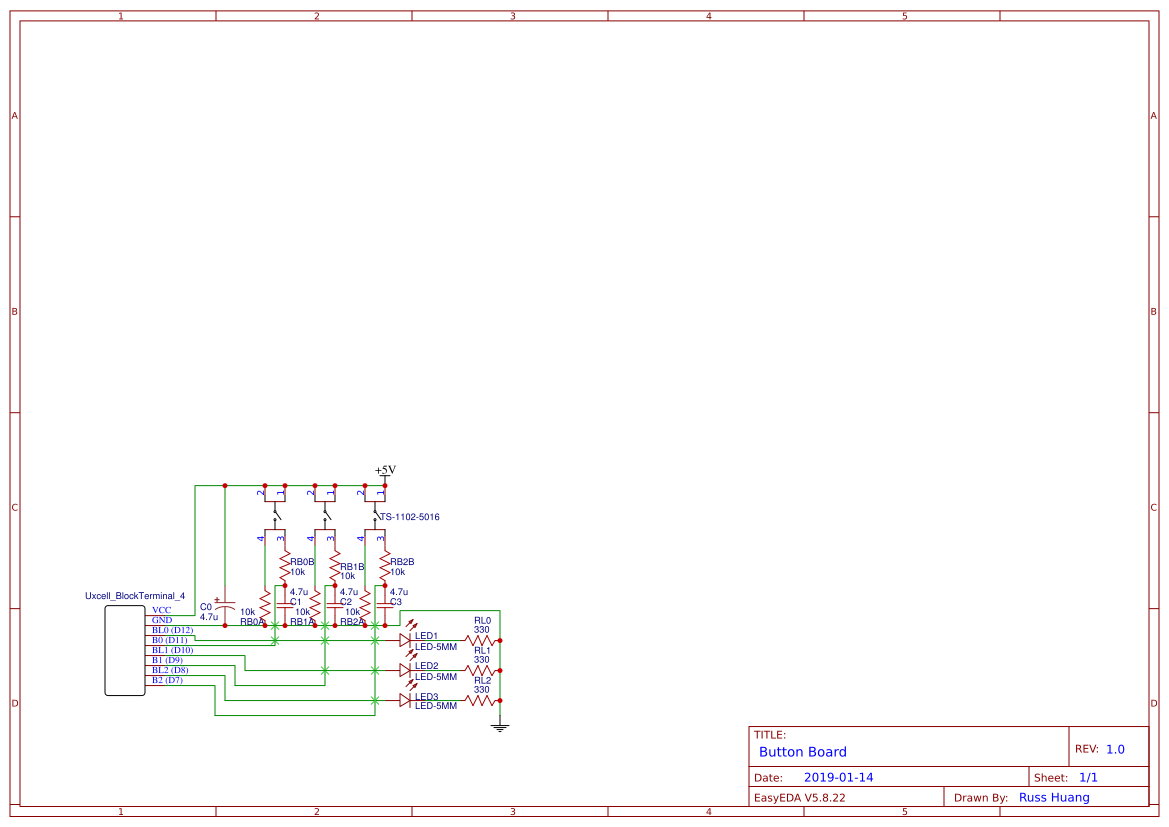Select the RL2 330 ohm resistor
Image resolution: width=1169 pixels, height=827 pixels.
[481, 701]
